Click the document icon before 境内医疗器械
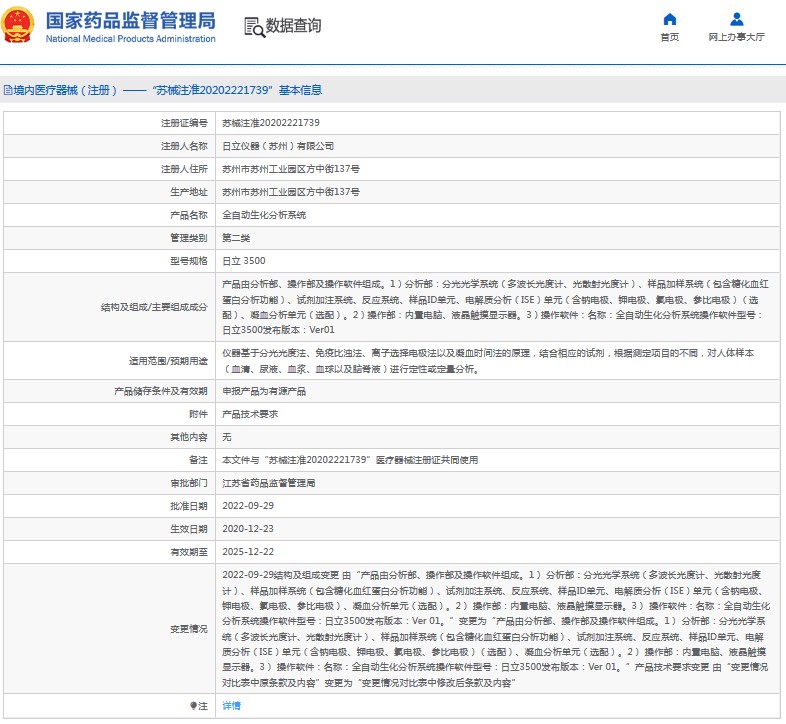This screenshot has height=724, width=786. (6, 90)
